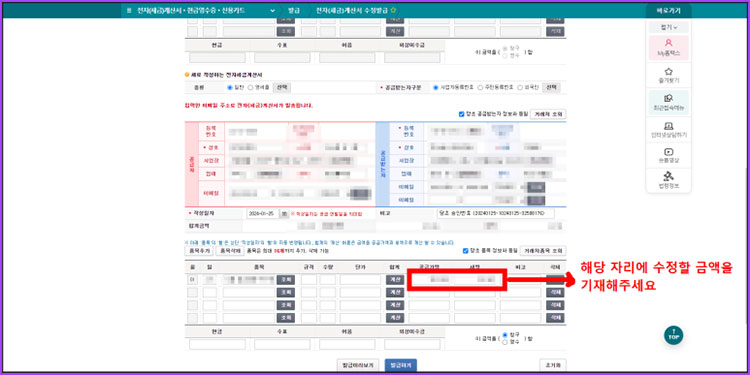Select 영수 radio in bottom section
Screen dimensions: 750x375
pos(505,342)
